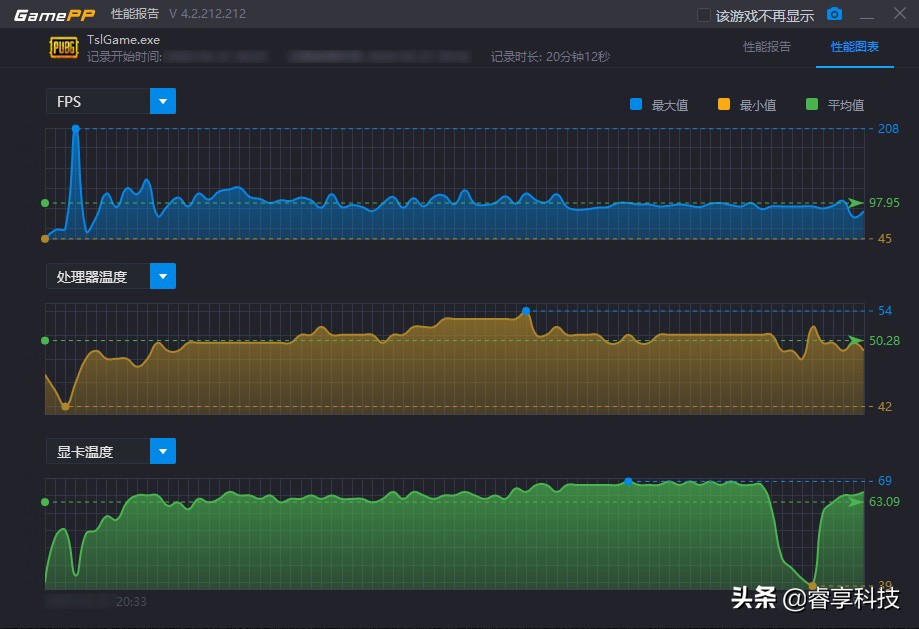The image size is (919, 629).
Task: Open the FPS metric dropdown
Action: 162,101
